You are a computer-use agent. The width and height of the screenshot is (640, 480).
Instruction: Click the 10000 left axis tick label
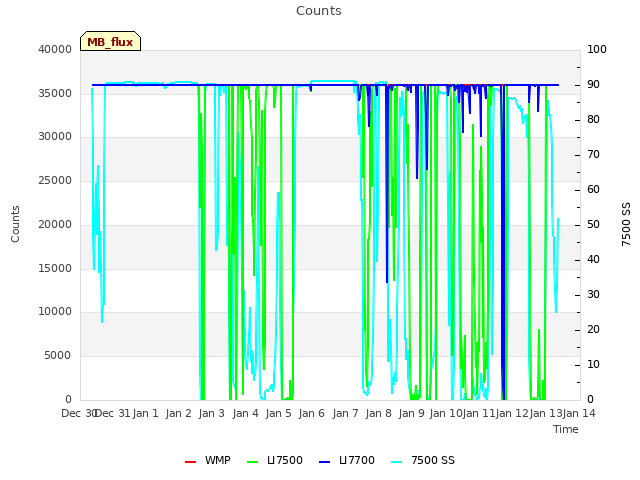click(x=55, y=312)
